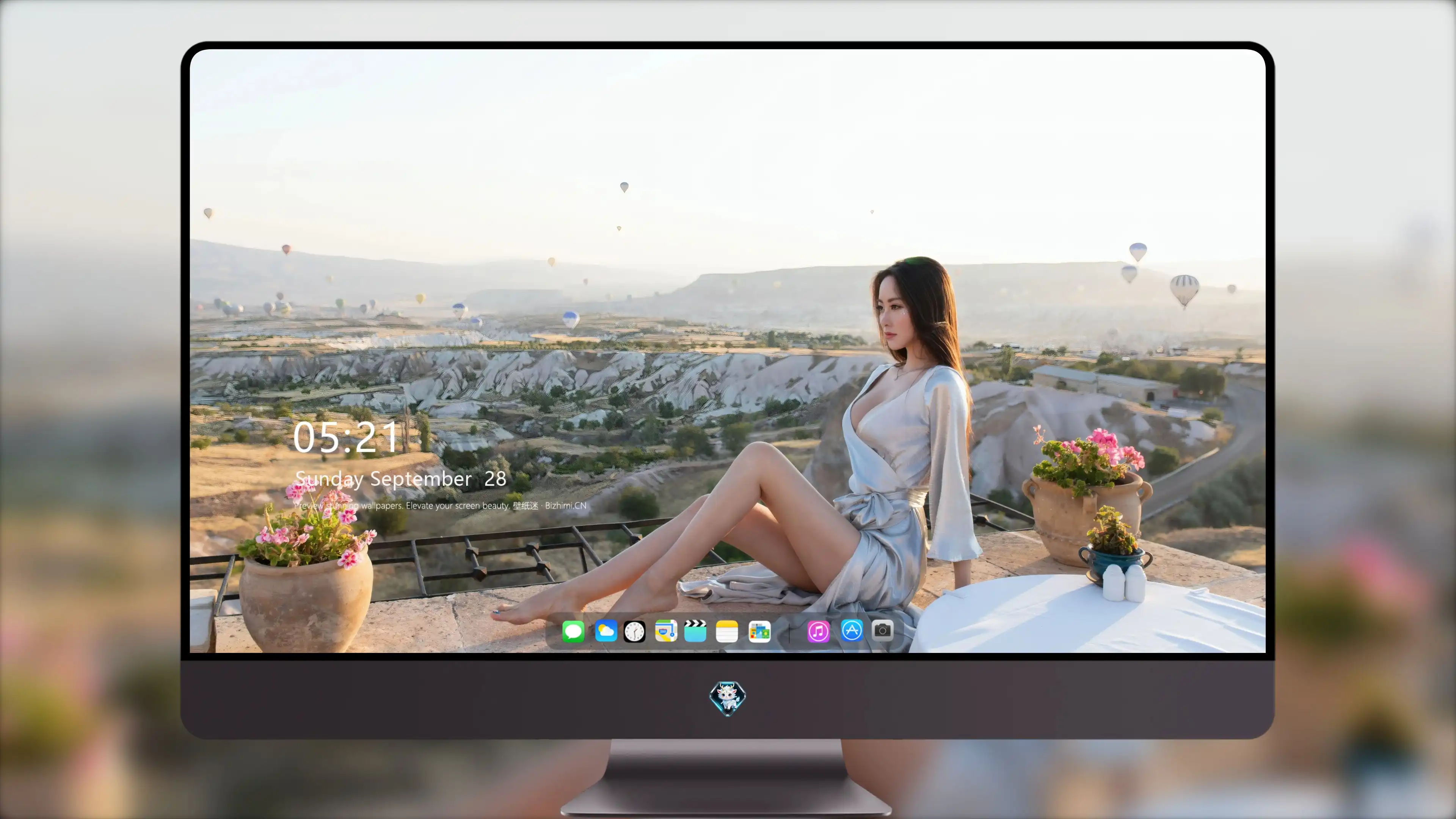
Task: Open the yellow Notes app
Action: pyautogui.click(x=727, y=631)
